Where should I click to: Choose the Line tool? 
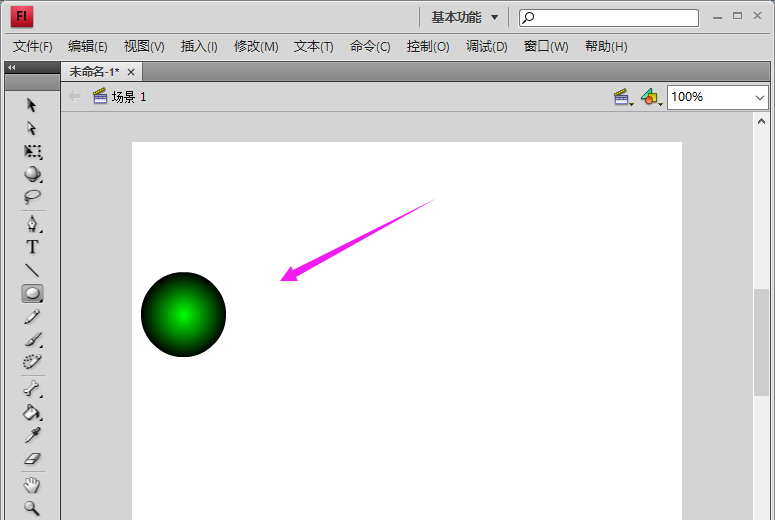pyautogui.click(x=32, y=270)
